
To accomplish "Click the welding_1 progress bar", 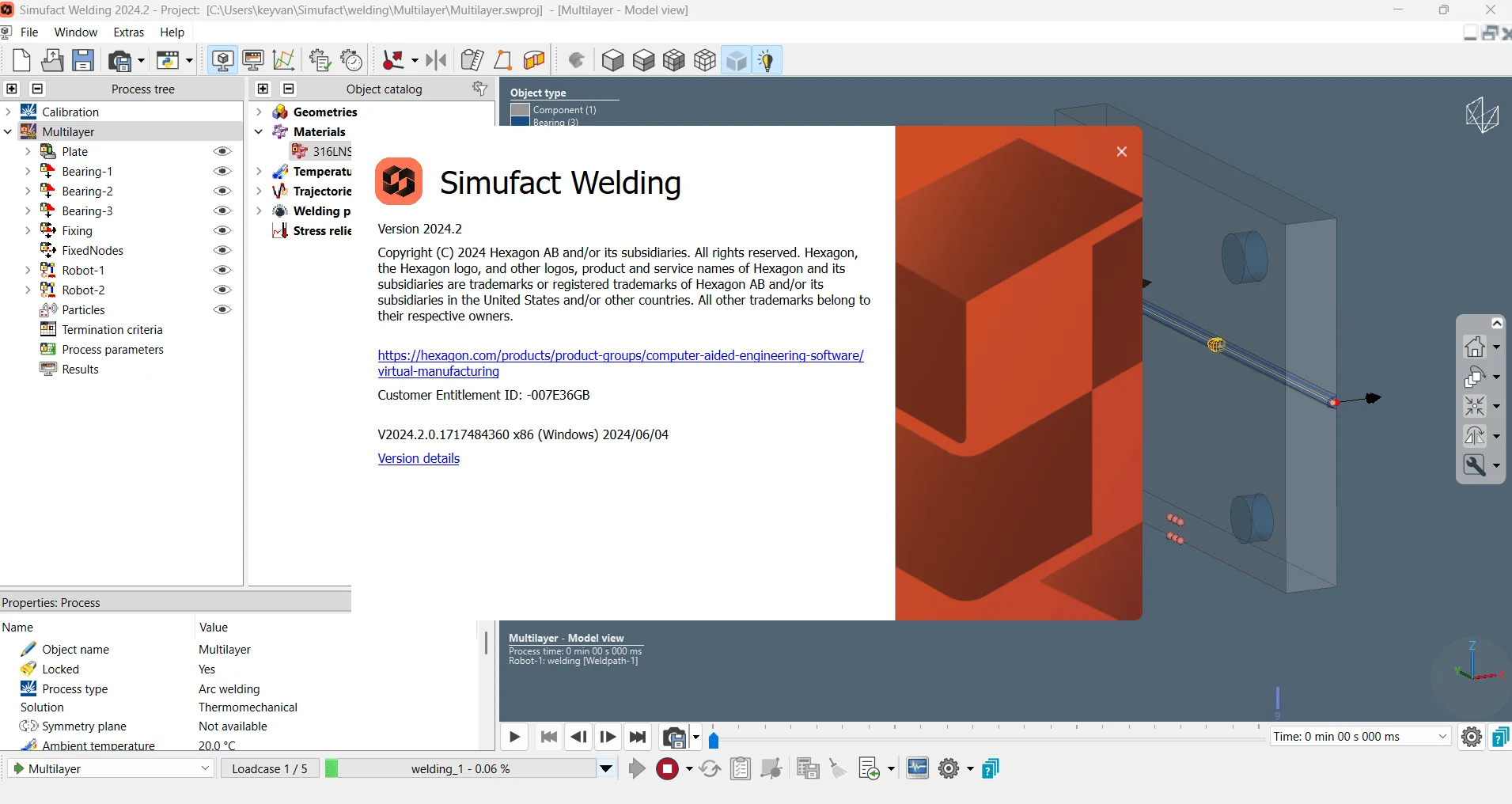I will tap(460, 768).
